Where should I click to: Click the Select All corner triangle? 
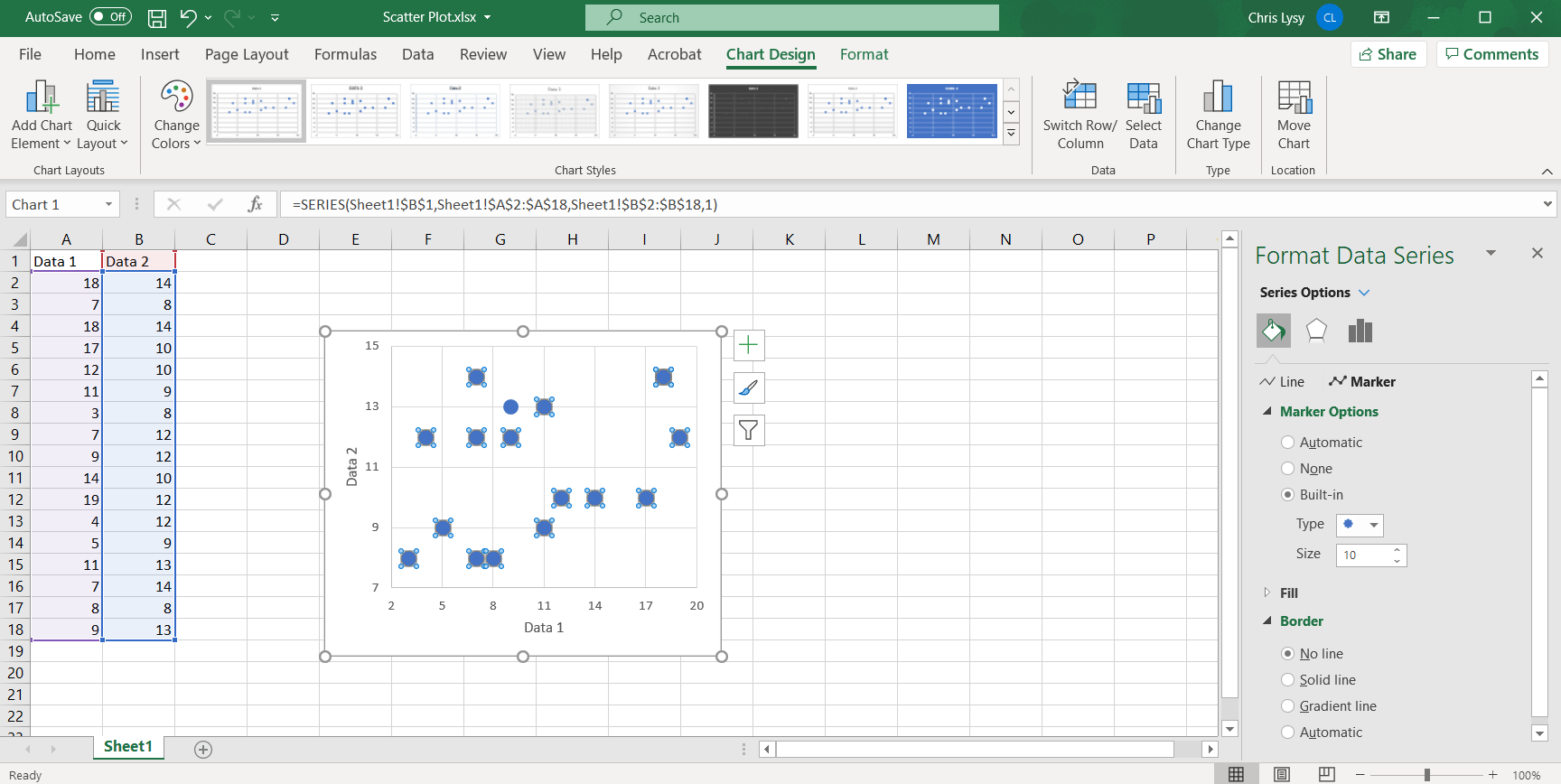[18, 239]
